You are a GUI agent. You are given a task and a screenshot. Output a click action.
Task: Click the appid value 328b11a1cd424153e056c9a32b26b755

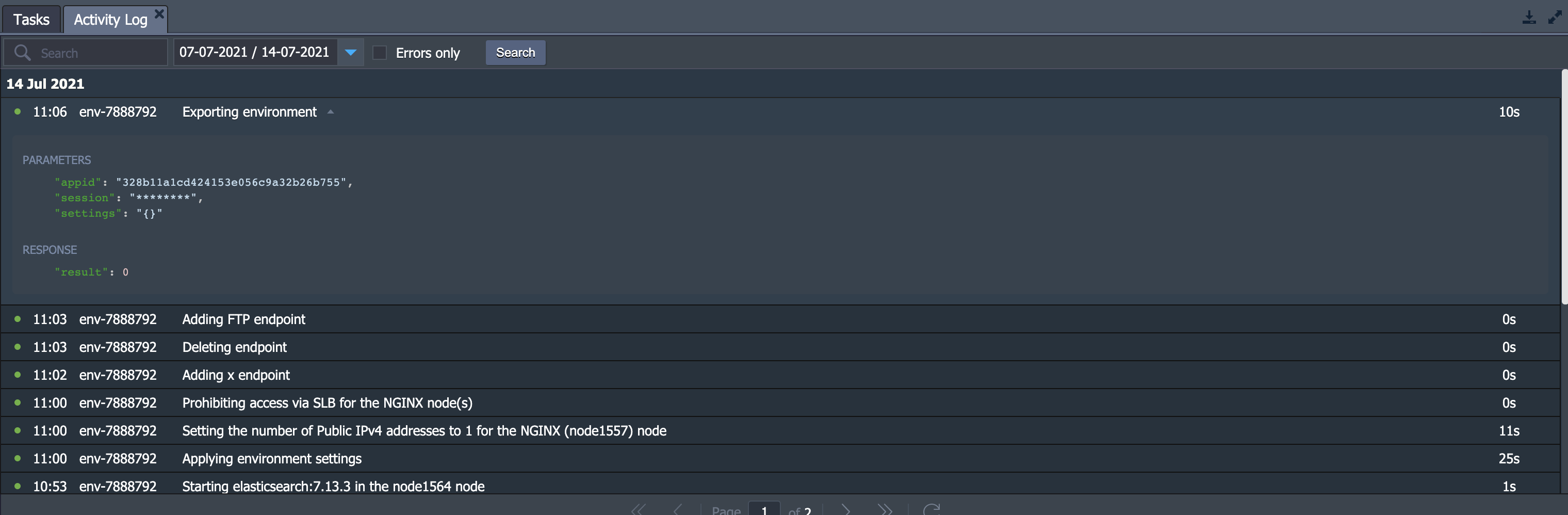231,182
